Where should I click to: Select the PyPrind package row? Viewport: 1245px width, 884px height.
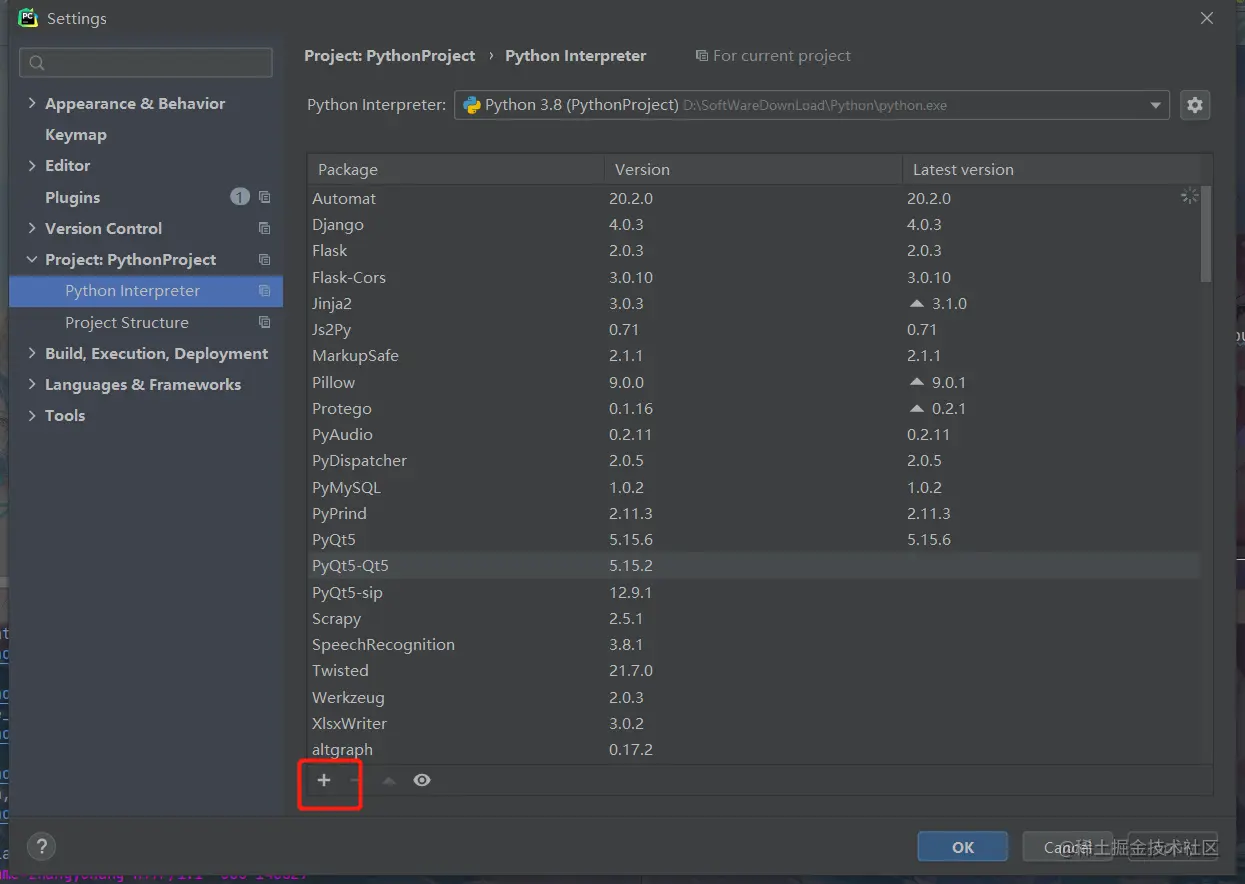click(754, 513)
